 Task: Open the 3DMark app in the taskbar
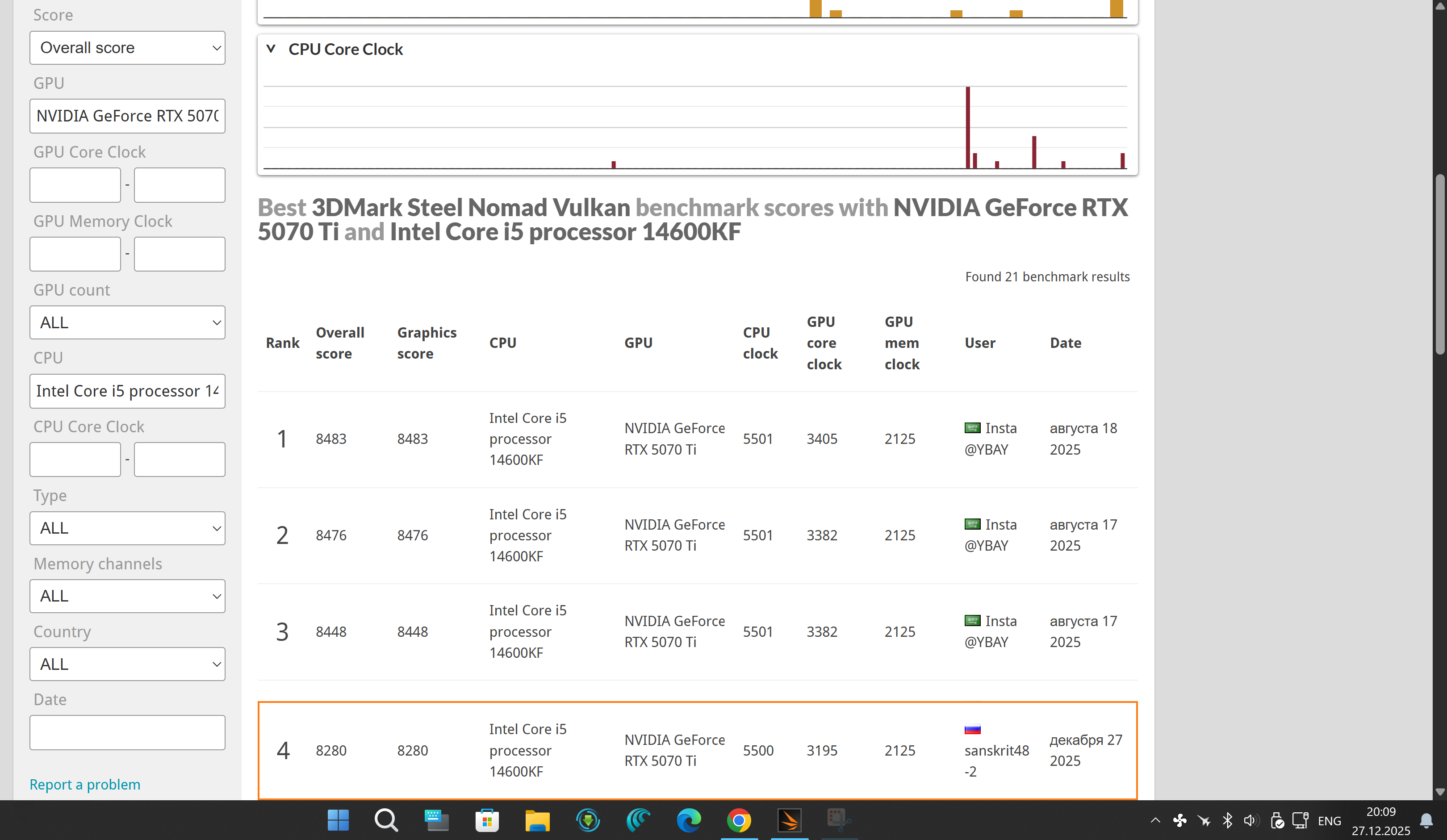[x=789, y=820]
